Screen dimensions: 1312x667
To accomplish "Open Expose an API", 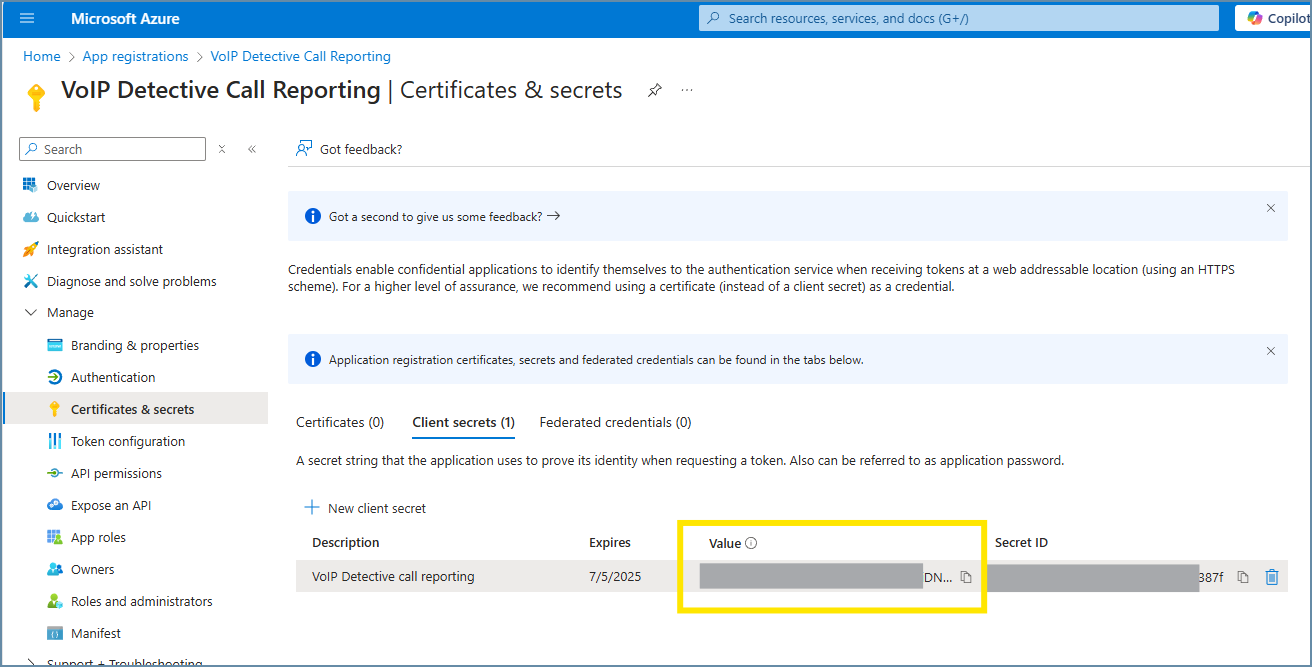I will pos(111,505).
